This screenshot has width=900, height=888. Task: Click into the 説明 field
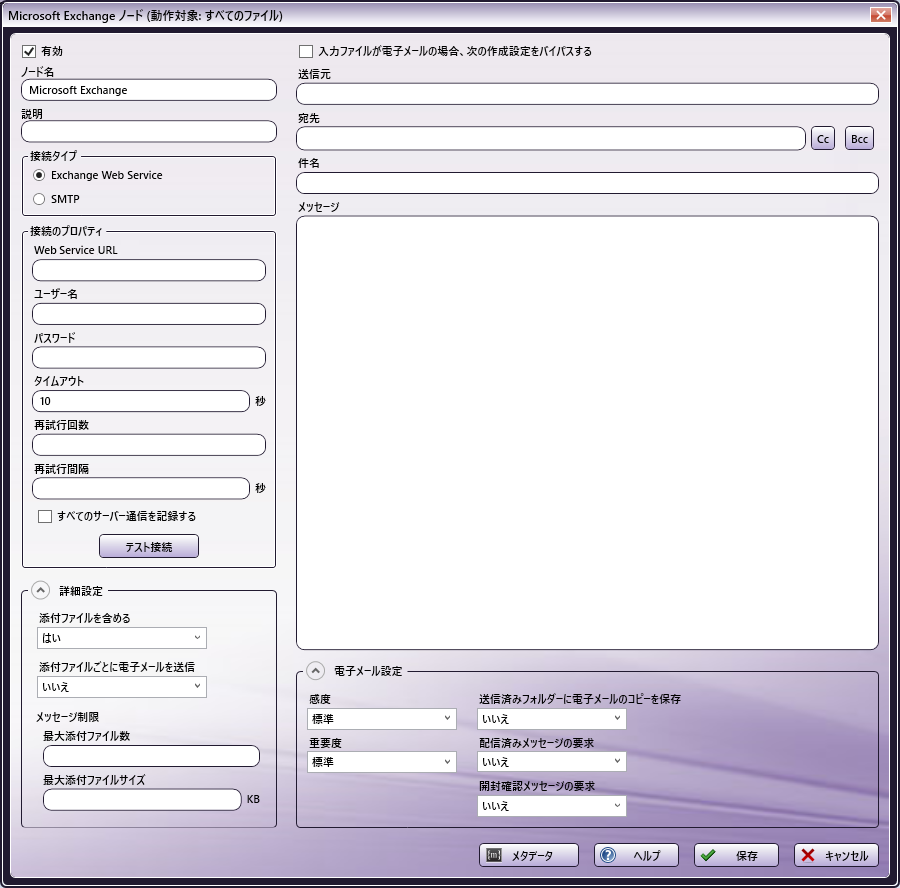[149, 131]
